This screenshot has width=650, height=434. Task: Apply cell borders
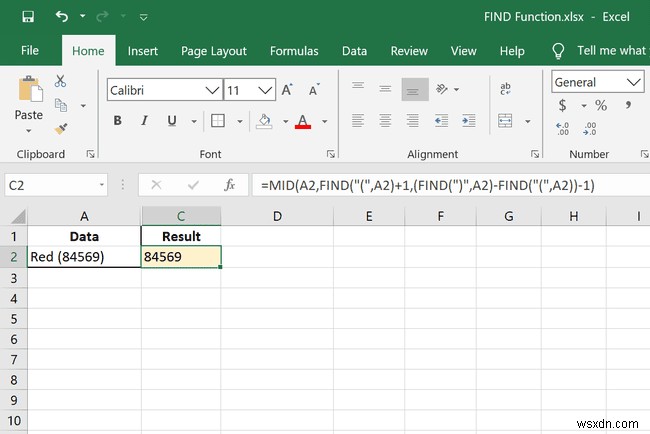click(218, 121)
